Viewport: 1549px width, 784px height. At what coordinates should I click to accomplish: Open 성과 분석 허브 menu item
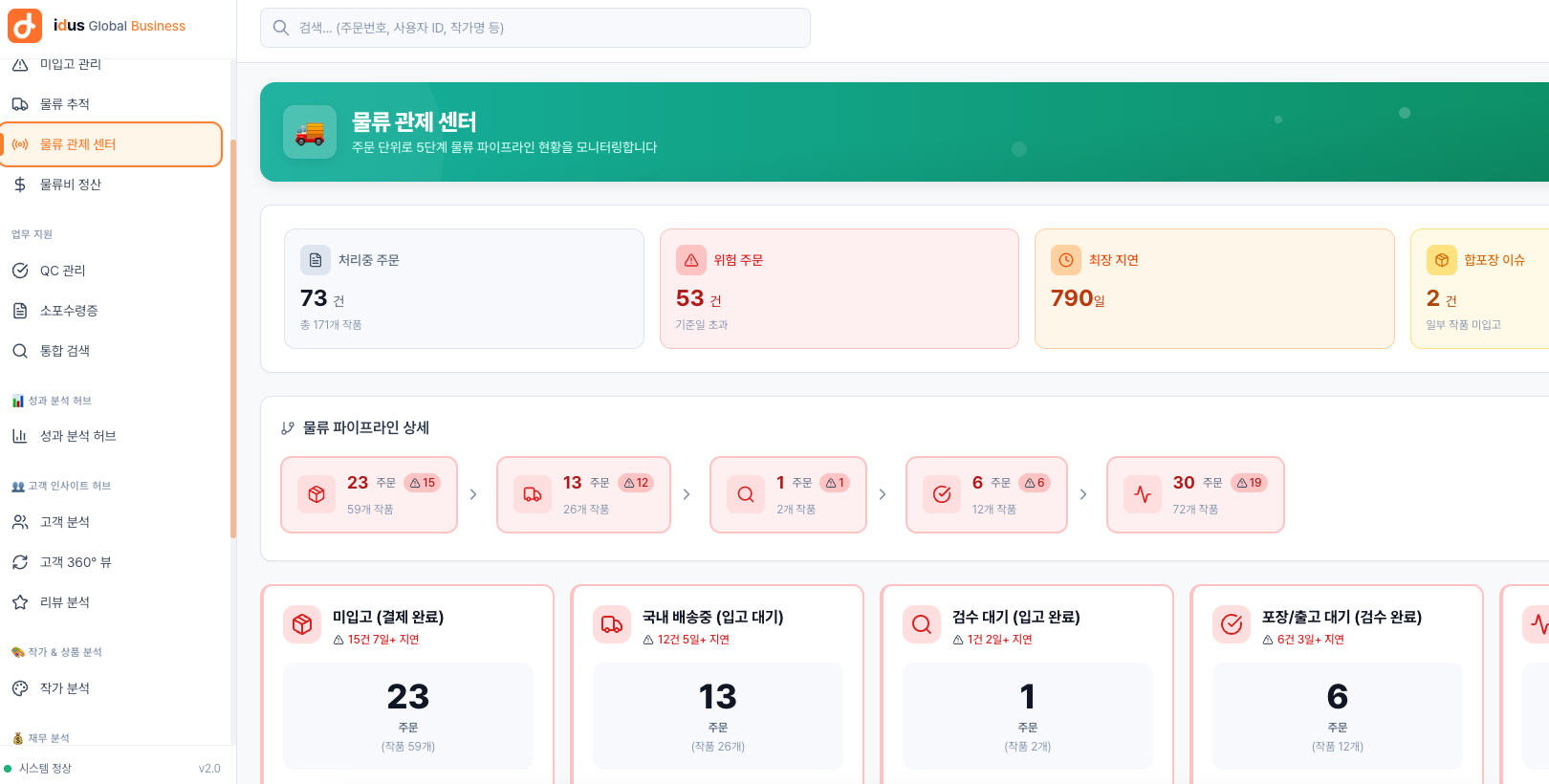pyautogui.click(x=112, y=436)
